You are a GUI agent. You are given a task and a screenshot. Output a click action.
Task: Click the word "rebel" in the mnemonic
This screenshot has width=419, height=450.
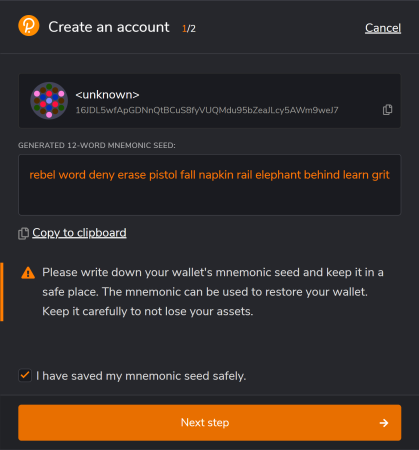[42, 175]
